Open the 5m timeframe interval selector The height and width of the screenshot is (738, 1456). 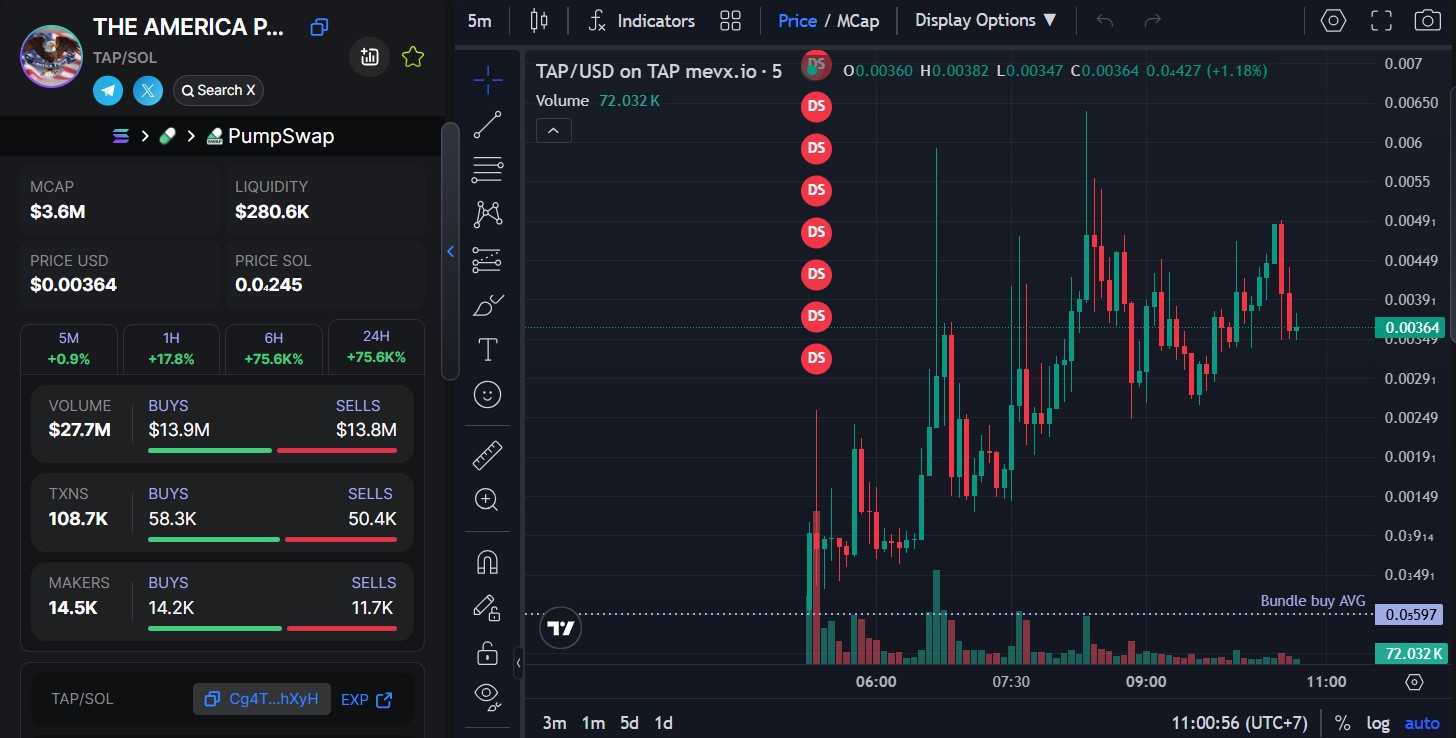[x=480, y=20]
